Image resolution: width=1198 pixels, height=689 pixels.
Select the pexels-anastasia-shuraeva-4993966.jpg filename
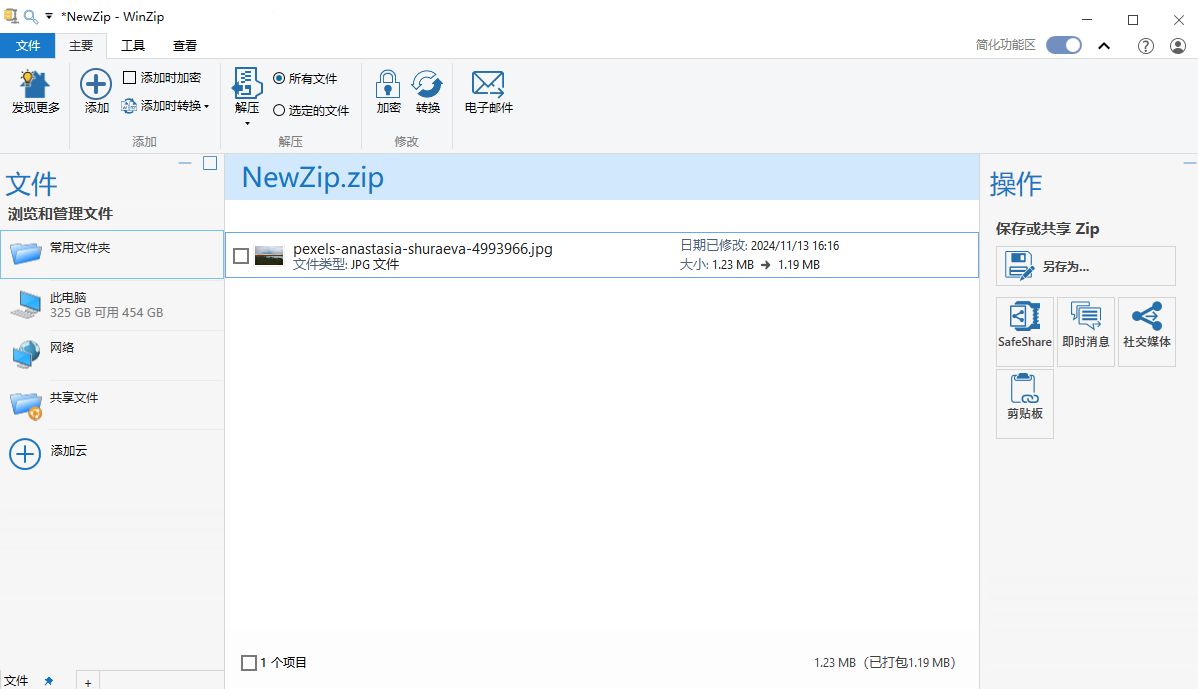[423, 248]
